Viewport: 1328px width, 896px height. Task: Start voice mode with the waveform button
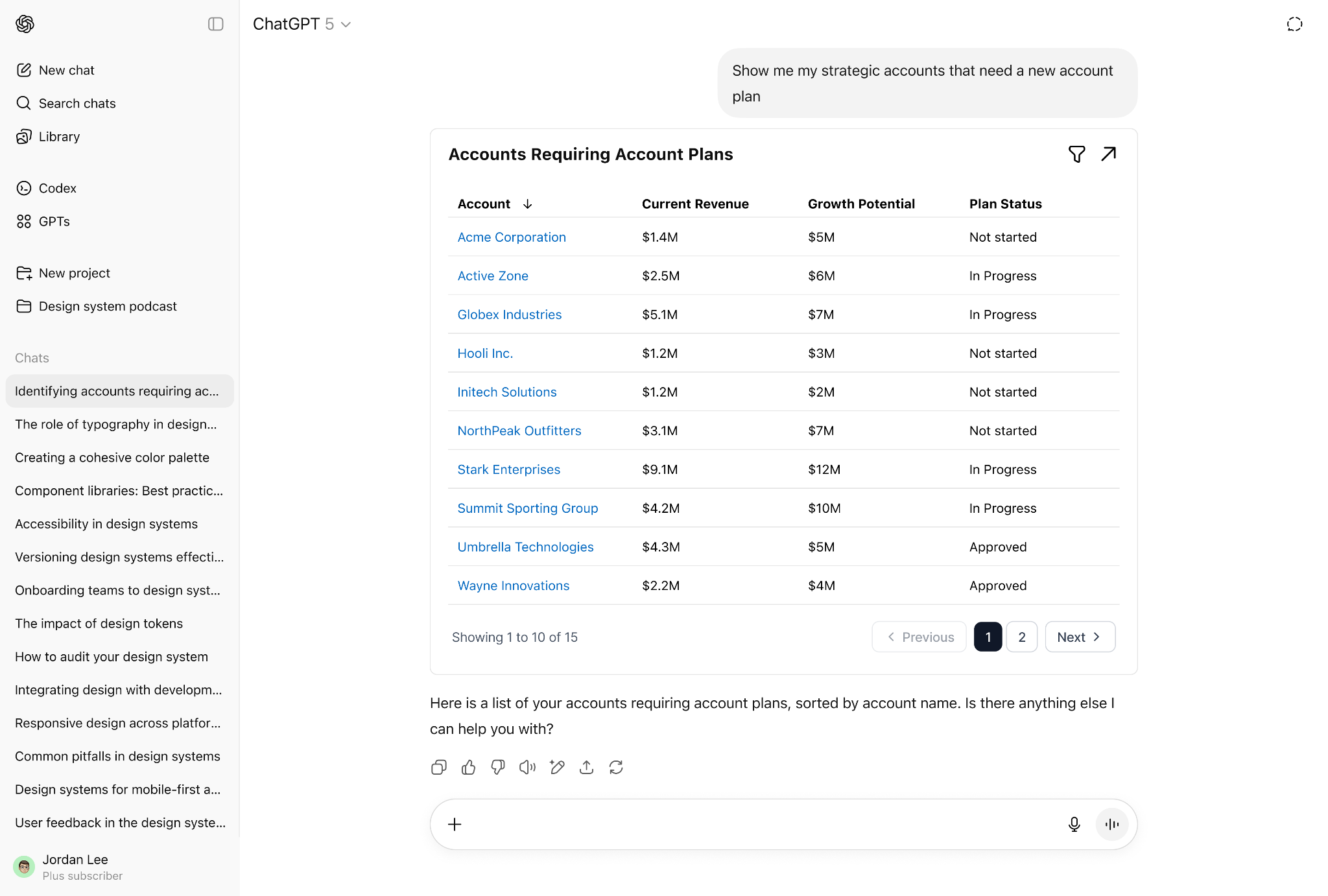click(1112, 824)
